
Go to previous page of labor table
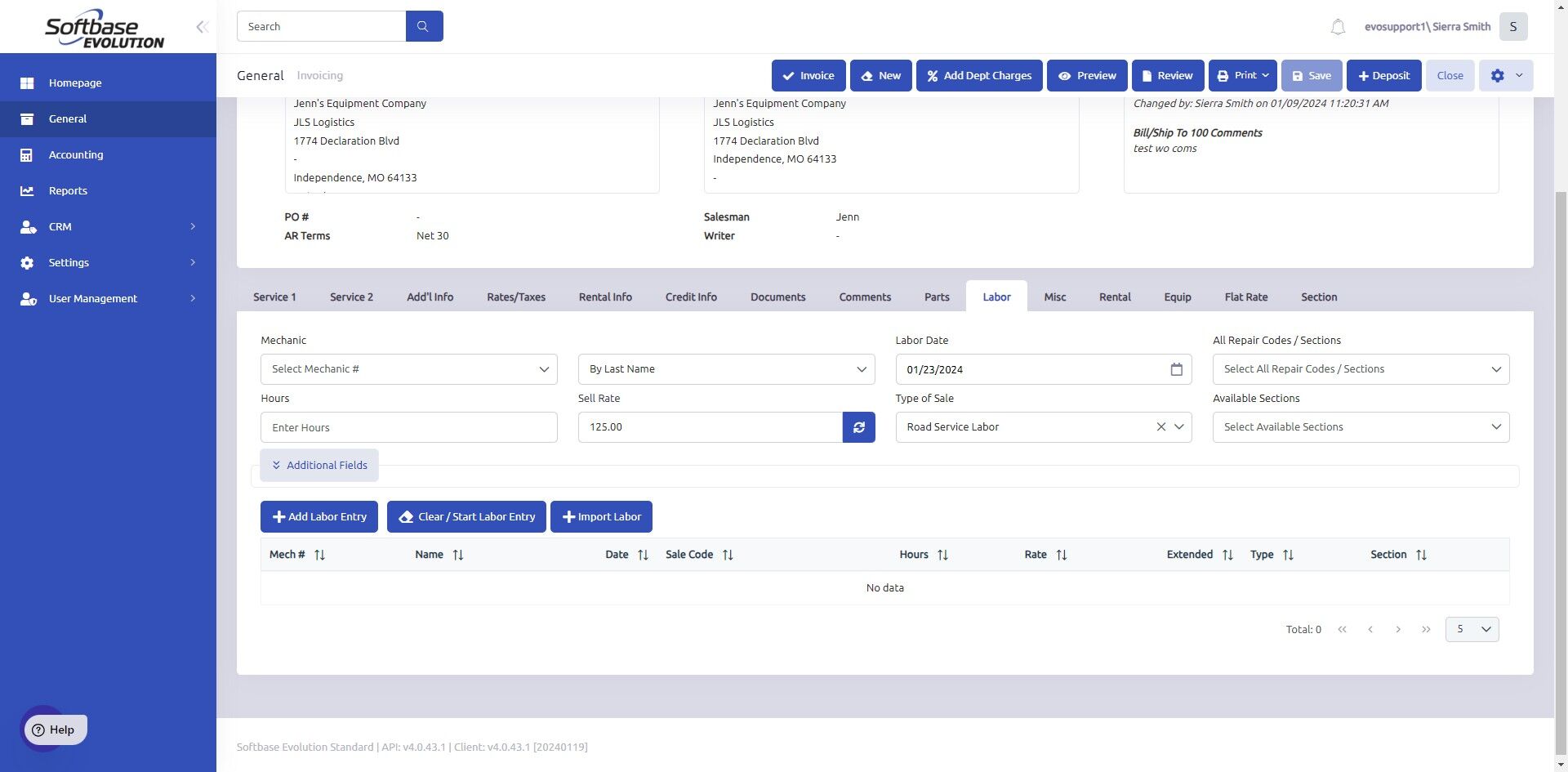click(1370, 629)
